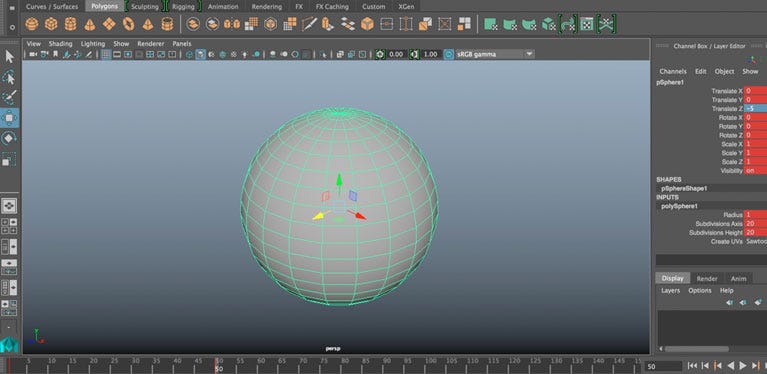
Task: Switch to the Curves / Surfaces shelf tab
Action: [52, 7]
